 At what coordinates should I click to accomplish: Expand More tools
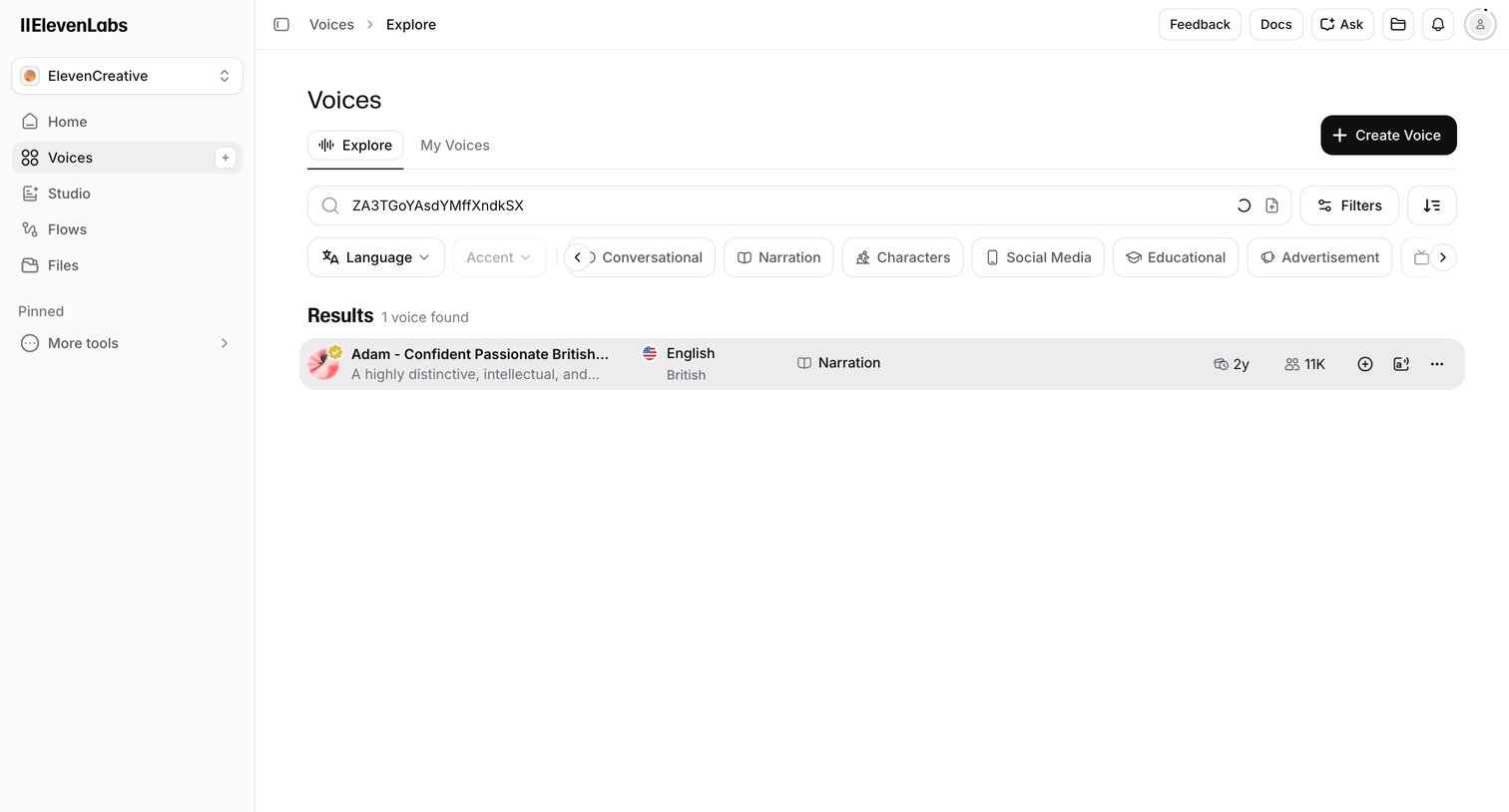(x=127, y=343)
